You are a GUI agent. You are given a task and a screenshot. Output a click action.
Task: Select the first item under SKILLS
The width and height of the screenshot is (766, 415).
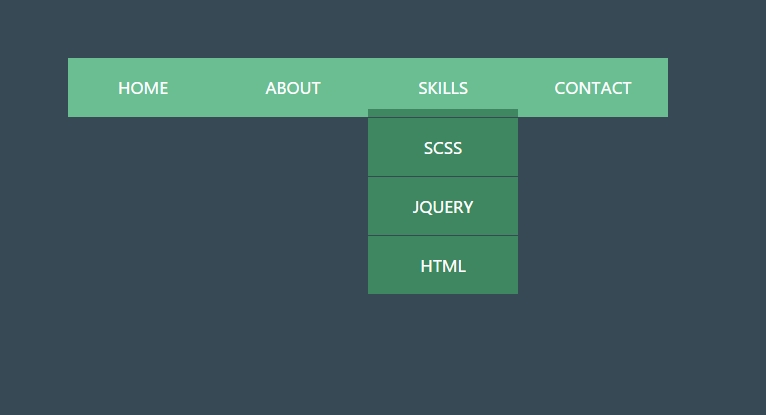[443, 148]
